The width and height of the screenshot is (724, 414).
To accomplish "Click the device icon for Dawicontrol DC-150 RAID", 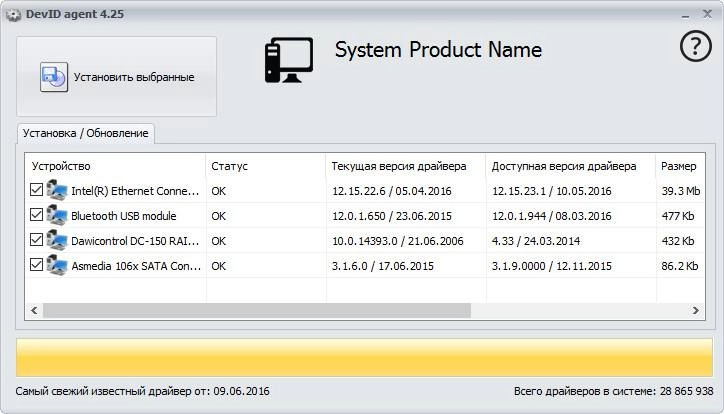I will click(57, 240).
